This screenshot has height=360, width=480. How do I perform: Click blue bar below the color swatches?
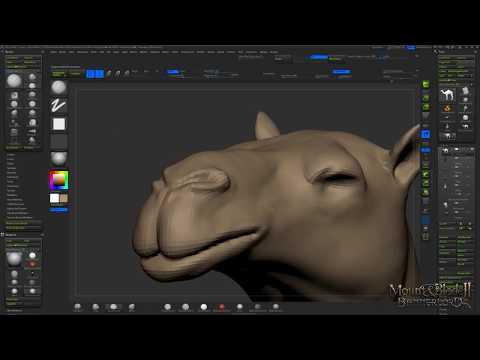pos(59,210)
